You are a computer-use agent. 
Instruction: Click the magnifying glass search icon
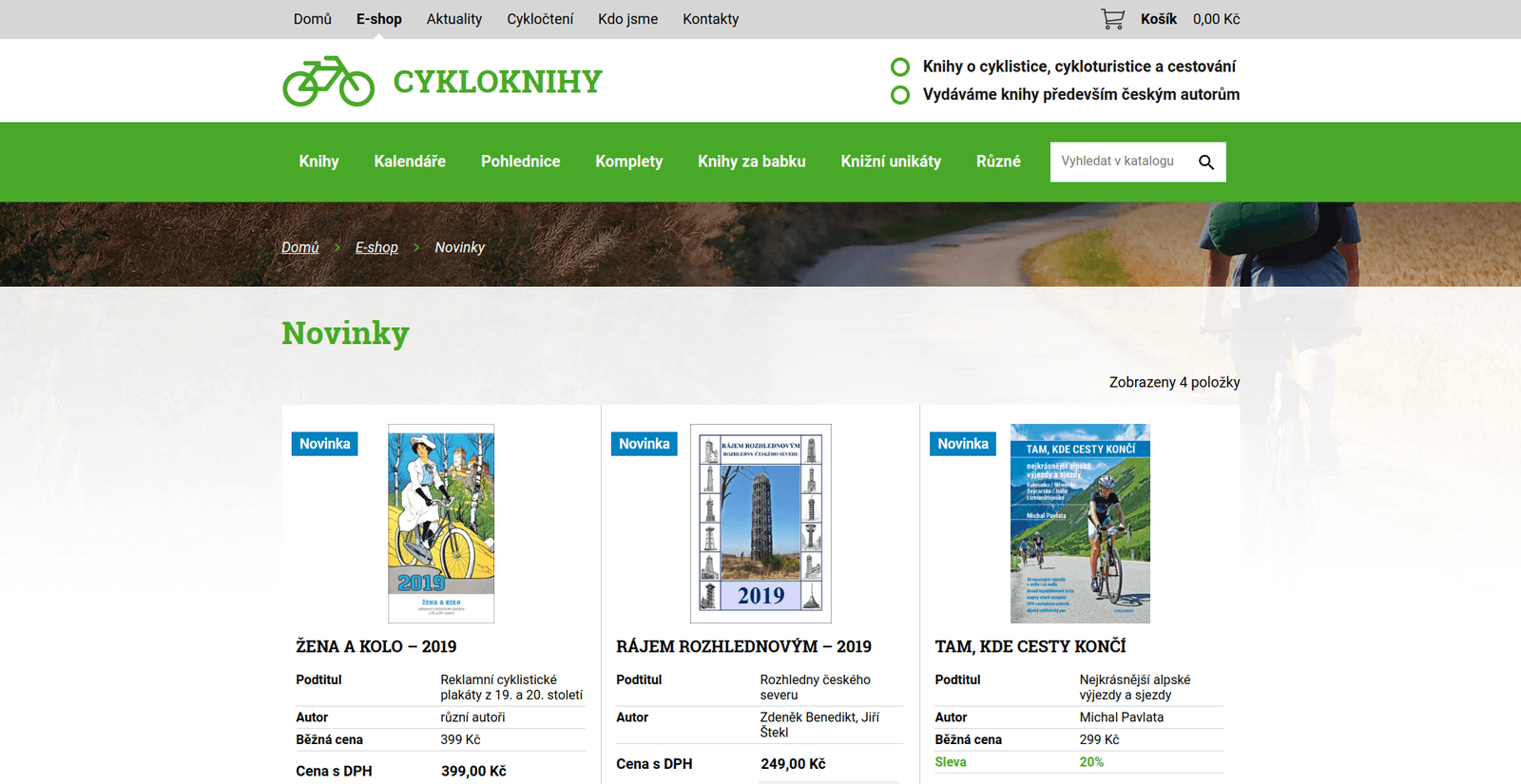1205,163
